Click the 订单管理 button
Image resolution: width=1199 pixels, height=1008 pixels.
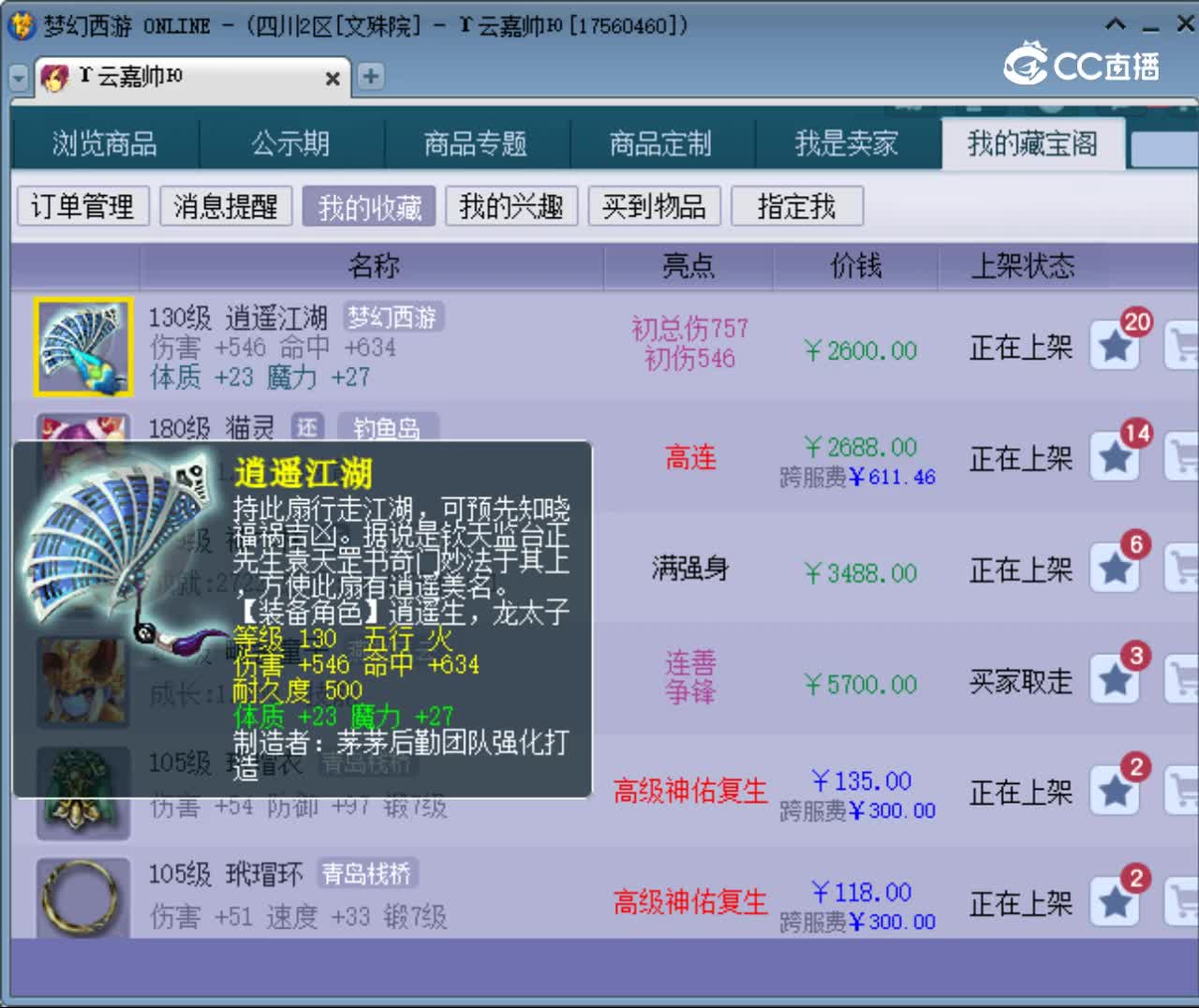(x=83, y=206)
